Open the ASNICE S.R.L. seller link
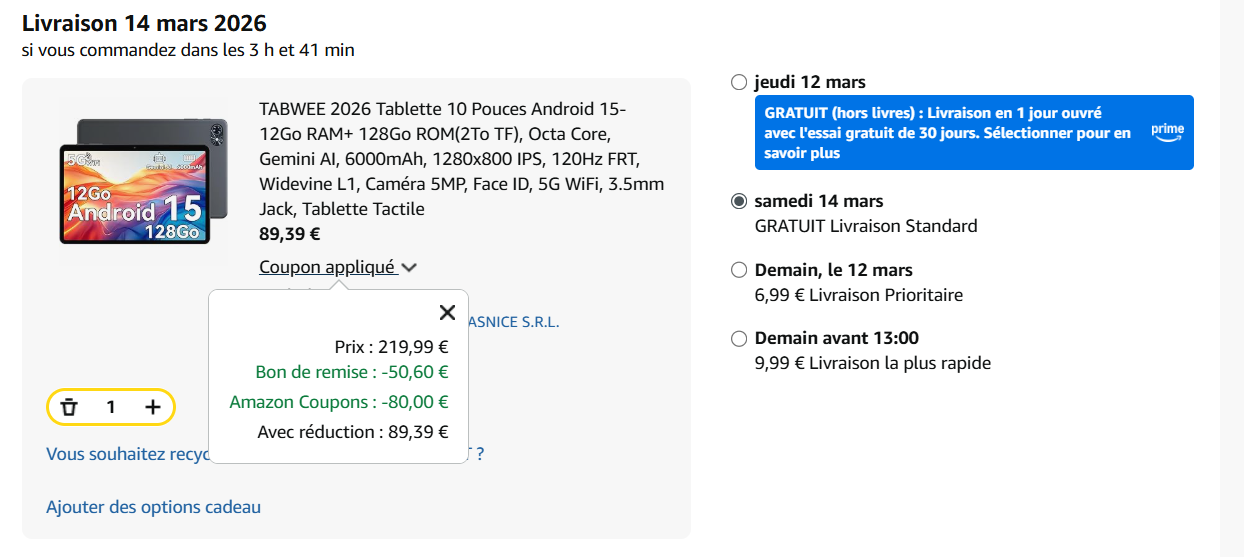The image size is (1244, 557). point(514,322)
